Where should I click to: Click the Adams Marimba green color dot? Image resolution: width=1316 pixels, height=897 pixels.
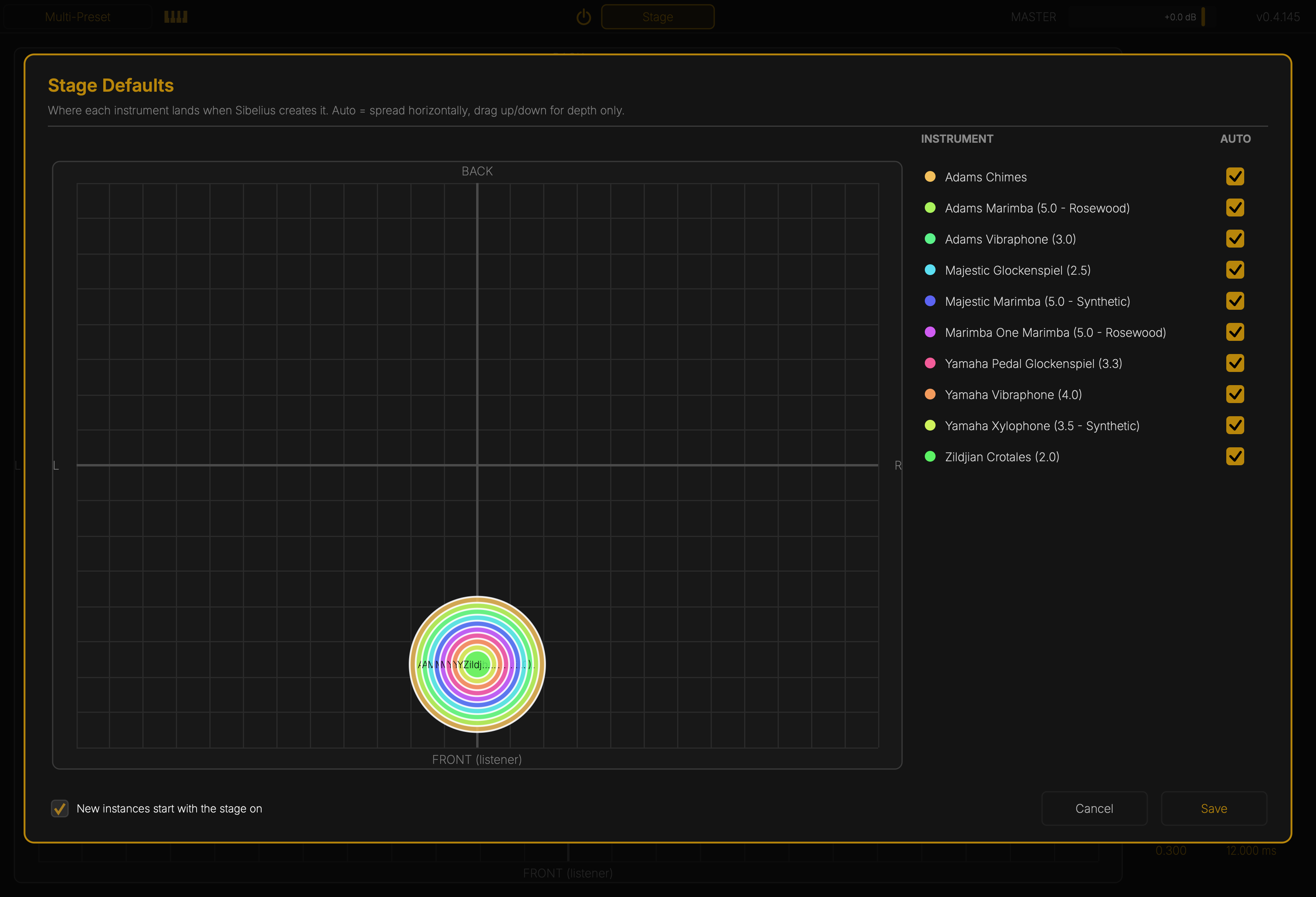click(x=930, y=208)
